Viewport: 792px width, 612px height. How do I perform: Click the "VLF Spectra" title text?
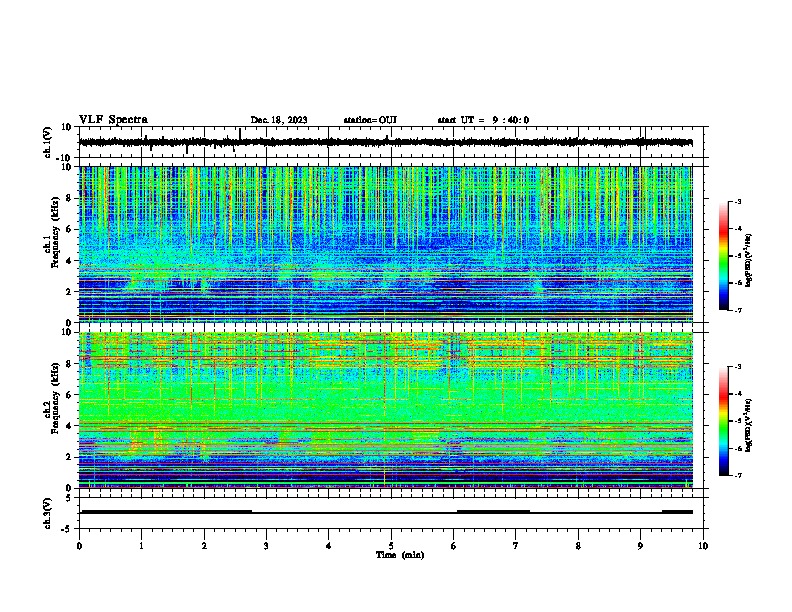[x=113, y=120]
